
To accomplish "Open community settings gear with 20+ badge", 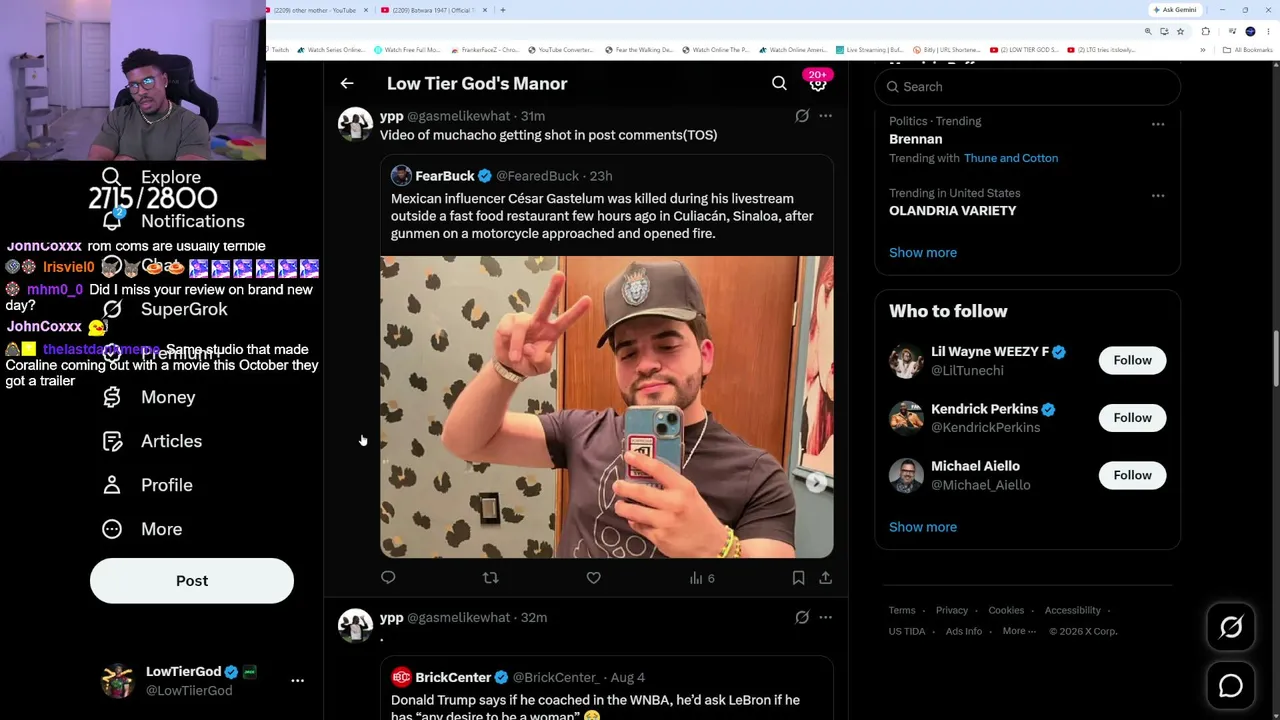I will [x=818, y=83].
